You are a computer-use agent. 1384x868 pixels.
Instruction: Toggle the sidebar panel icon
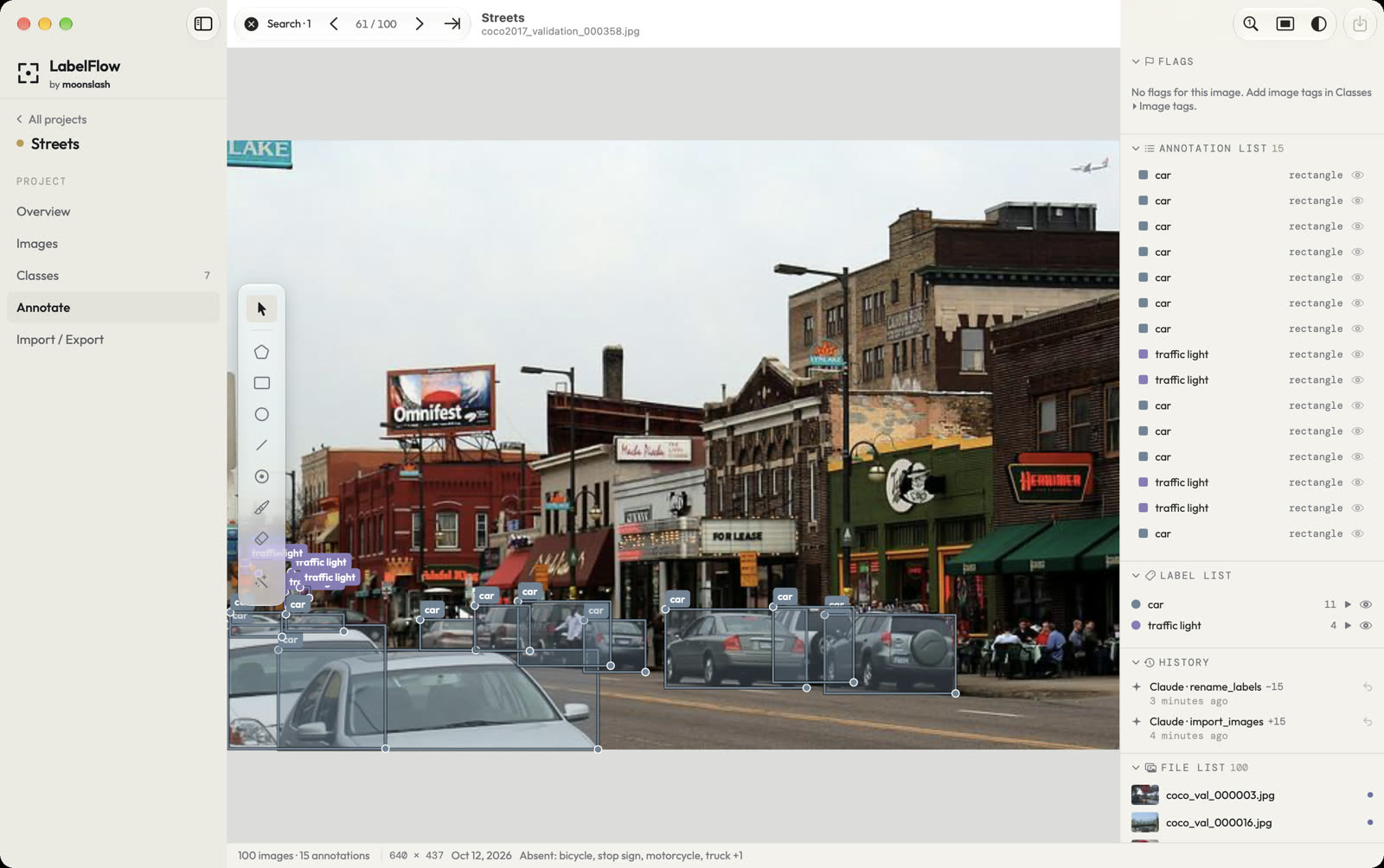[203, 24]
